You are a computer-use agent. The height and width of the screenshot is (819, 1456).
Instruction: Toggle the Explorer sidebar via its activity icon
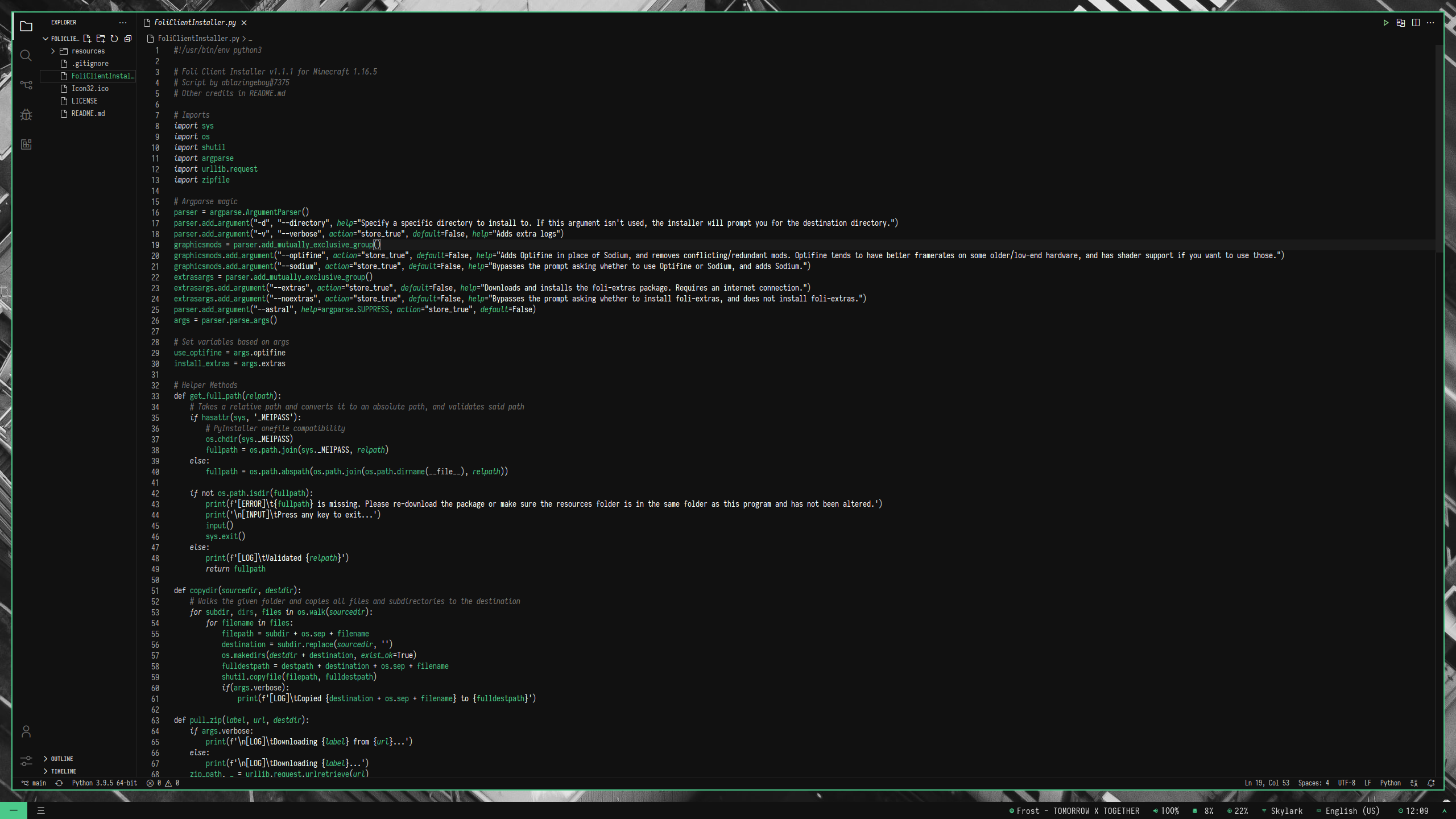(x=26, y=26)
